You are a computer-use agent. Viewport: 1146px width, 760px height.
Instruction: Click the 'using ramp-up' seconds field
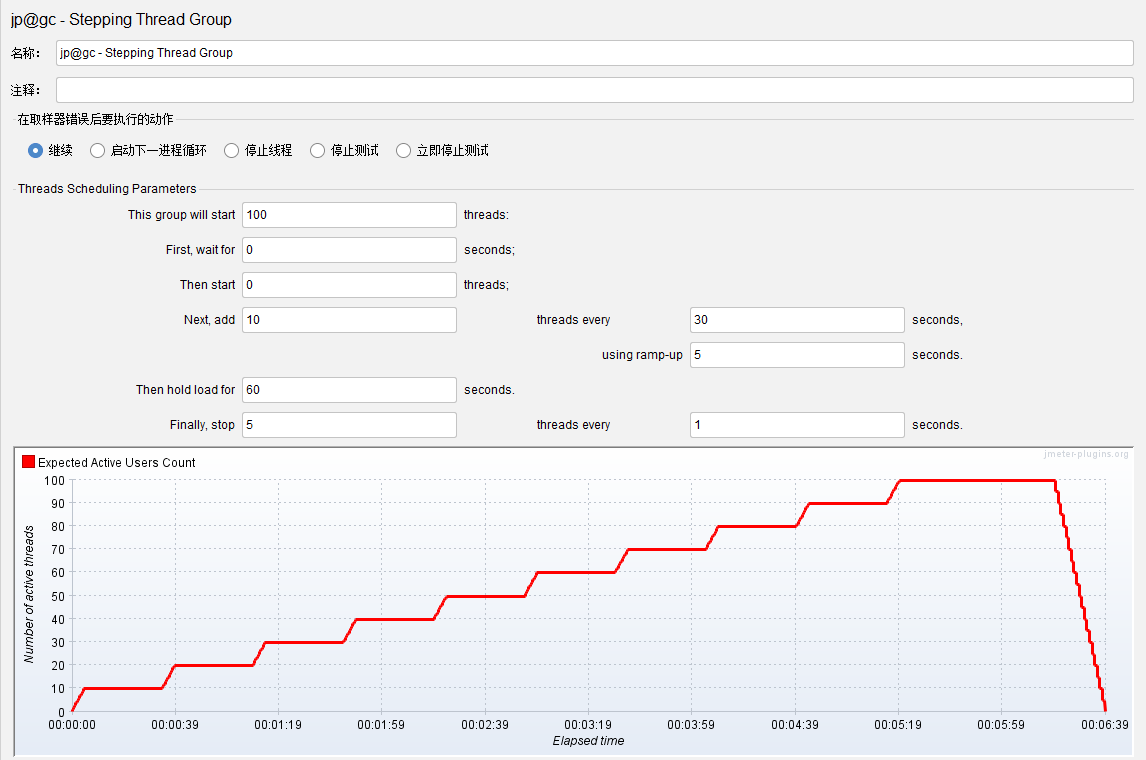tap(797, 355)
